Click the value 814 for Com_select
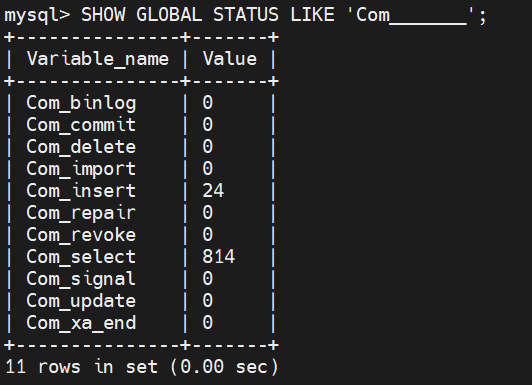Viewport: 532px width, 385px height. [218, 257]
